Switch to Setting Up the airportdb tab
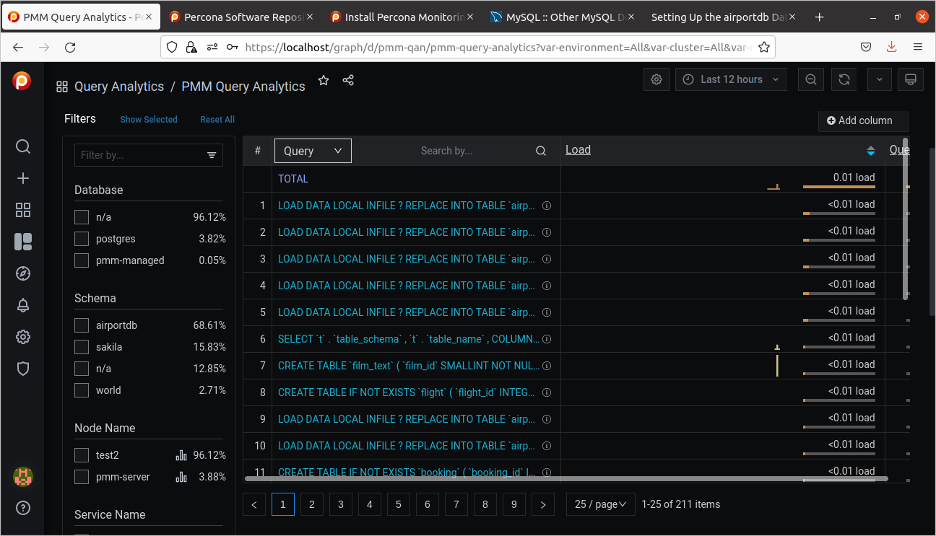Image resolution: width=936 pixels, height=536 pixels. pyautogui.click(x=723, y=17)
